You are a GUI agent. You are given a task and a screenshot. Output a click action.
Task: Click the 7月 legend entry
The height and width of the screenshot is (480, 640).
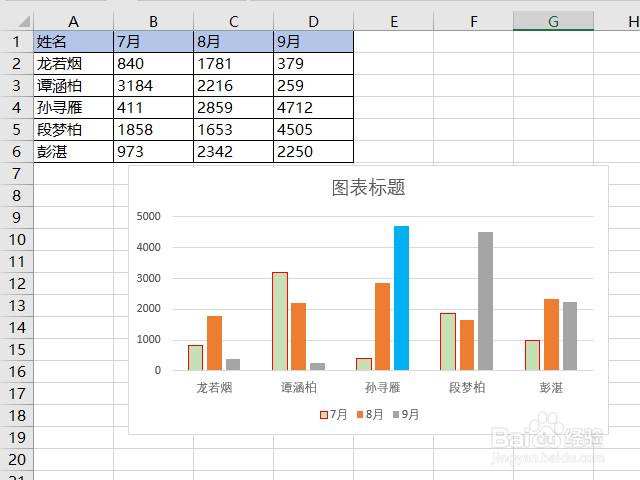tap(333, 415)
